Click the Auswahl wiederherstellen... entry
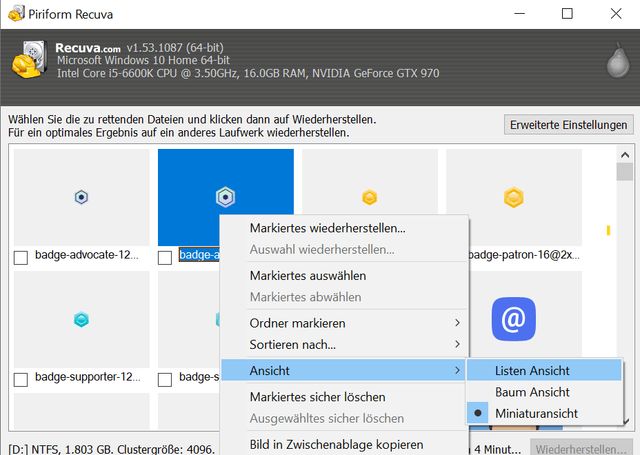The image size is (640, 455). (x=343, y=250)
